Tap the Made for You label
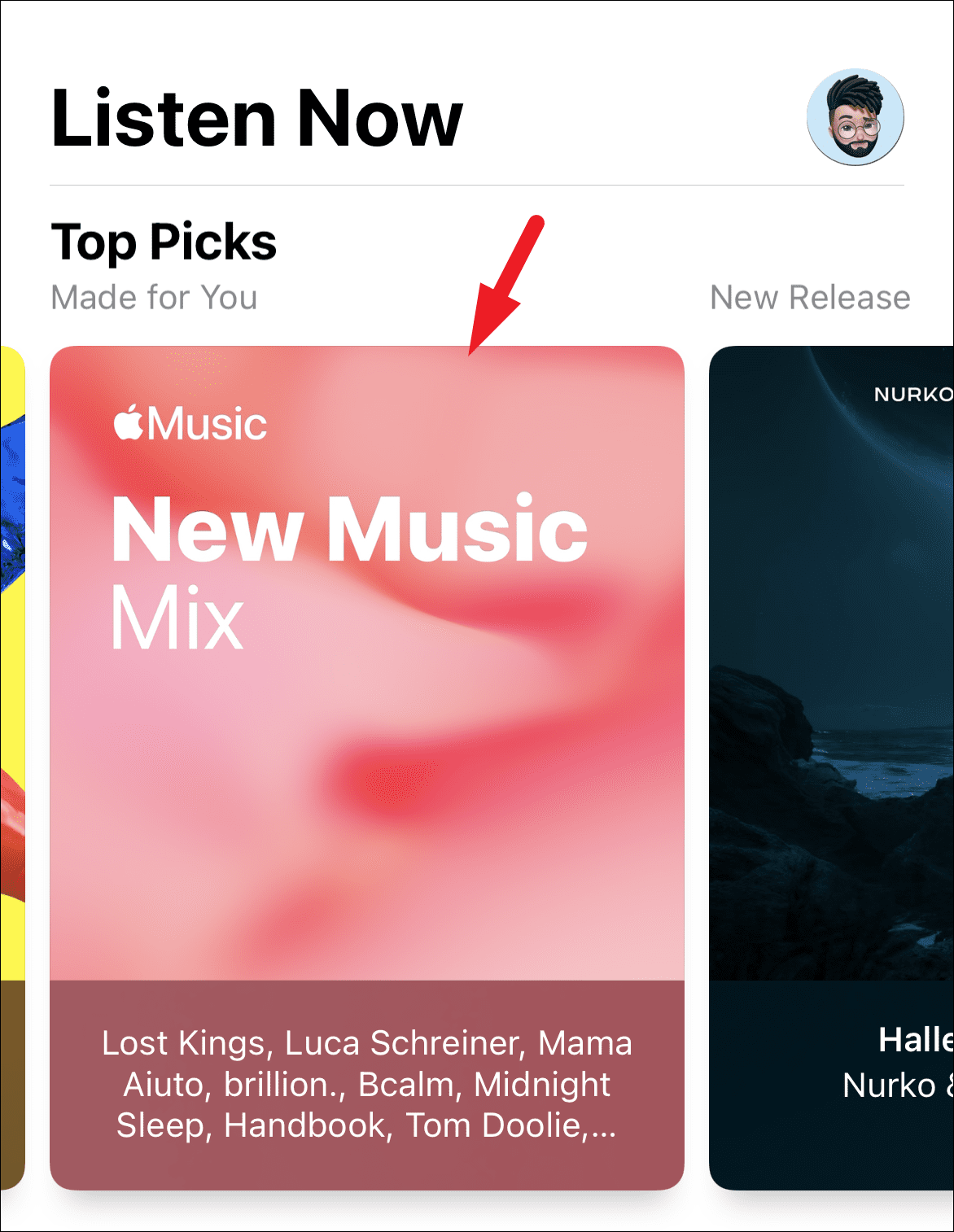This screenshot has width=954, height=1232. coord(154,298)
